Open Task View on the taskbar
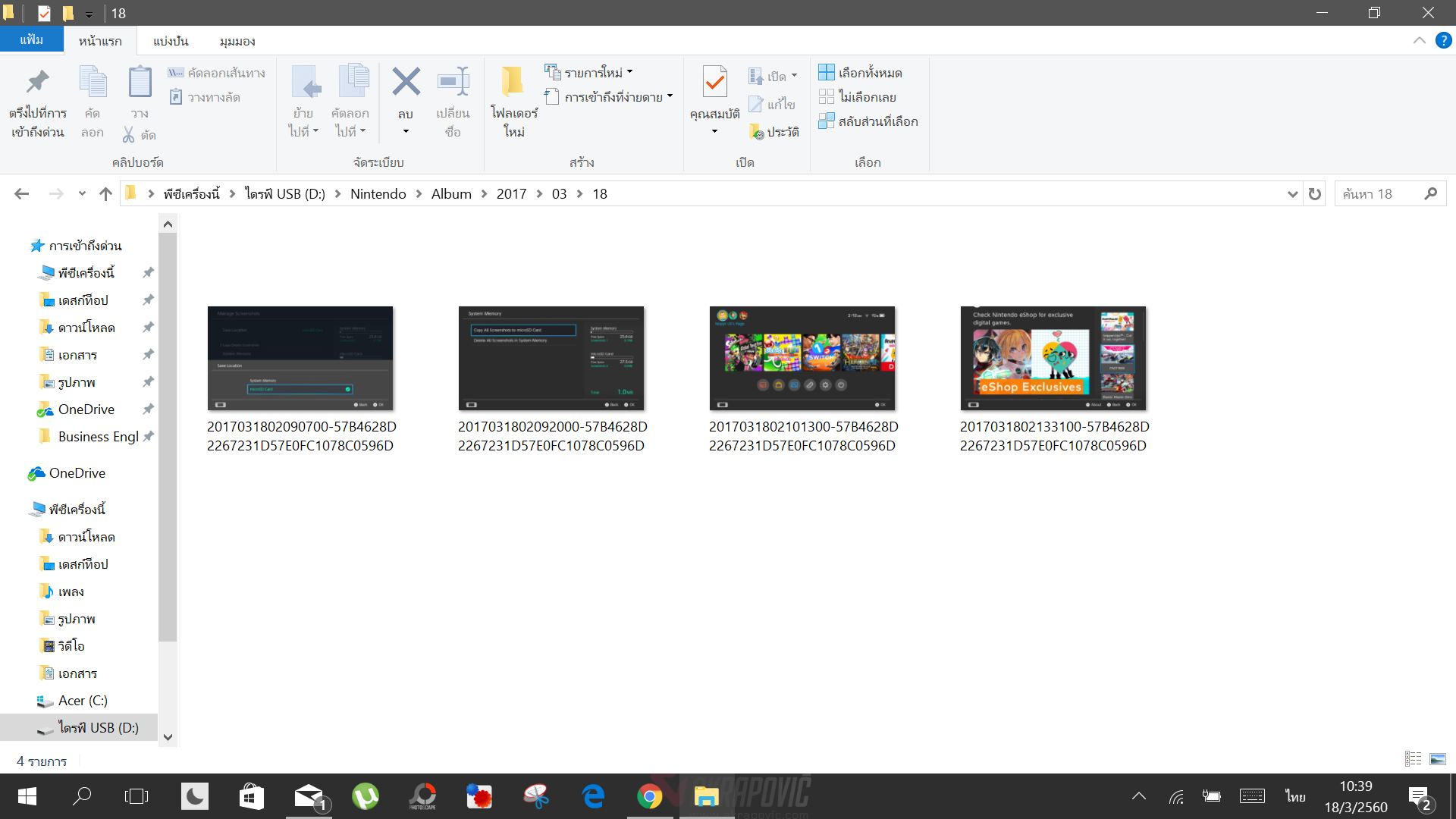Image resolution: width=1456 pixels, height=819 pixels. pyautogui.click(x=136, y=796)
